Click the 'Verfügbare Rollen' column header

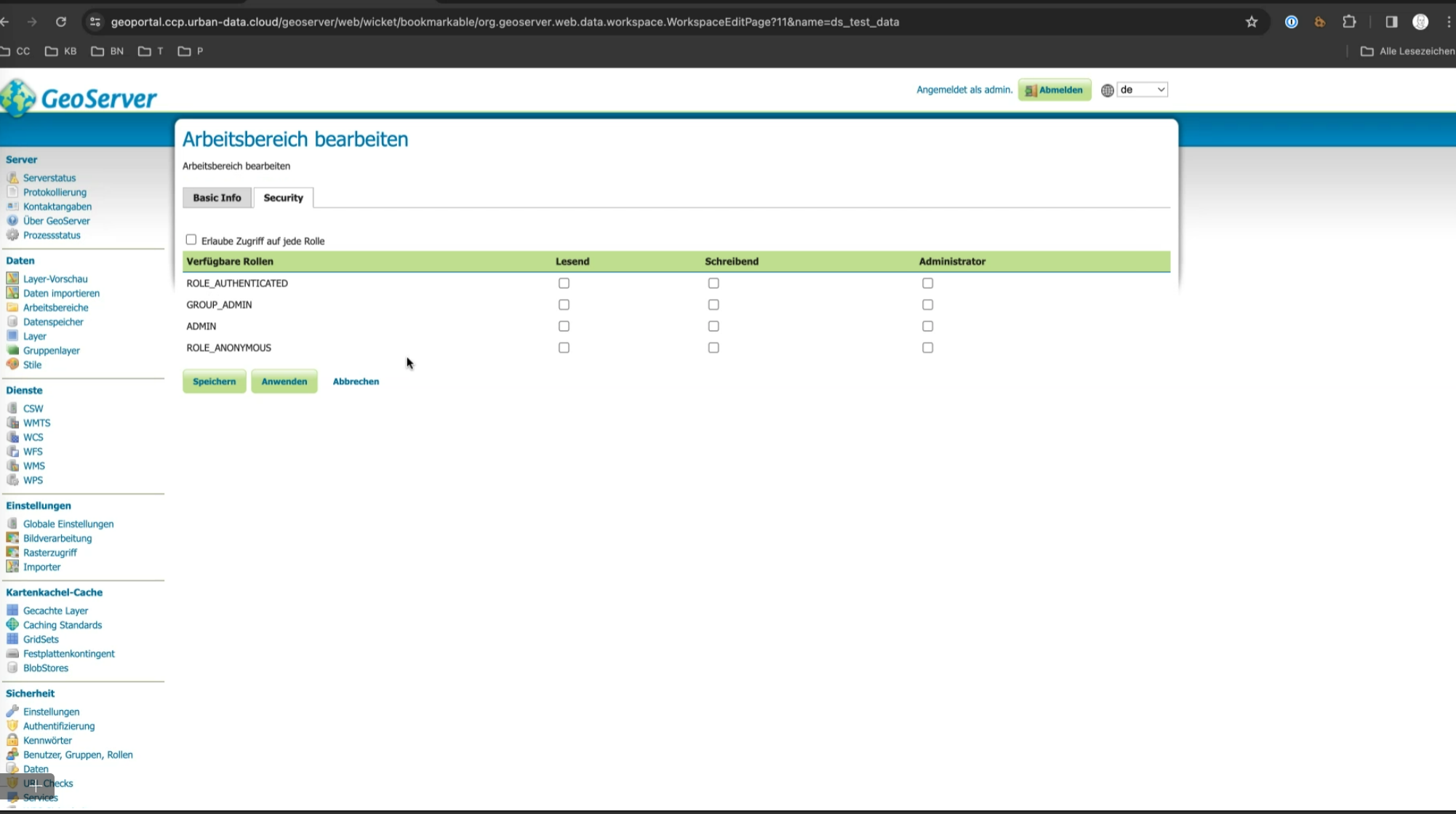(230, 261)
